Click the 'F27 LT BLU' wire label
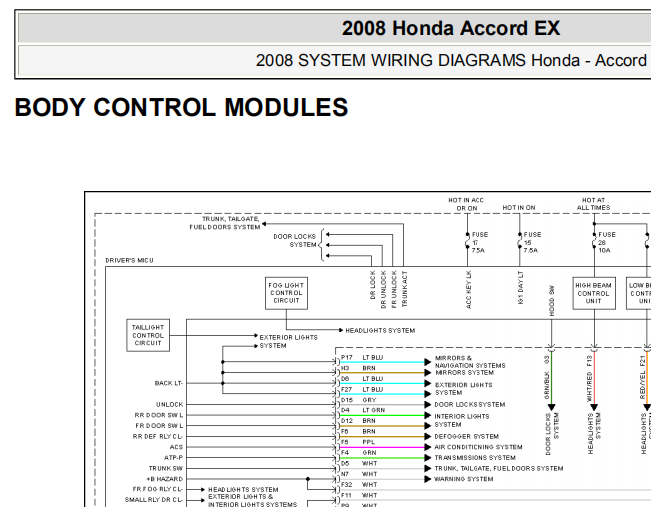Image resolution: width=651 pixels, height=507 pixels. (x=362, y=389)
